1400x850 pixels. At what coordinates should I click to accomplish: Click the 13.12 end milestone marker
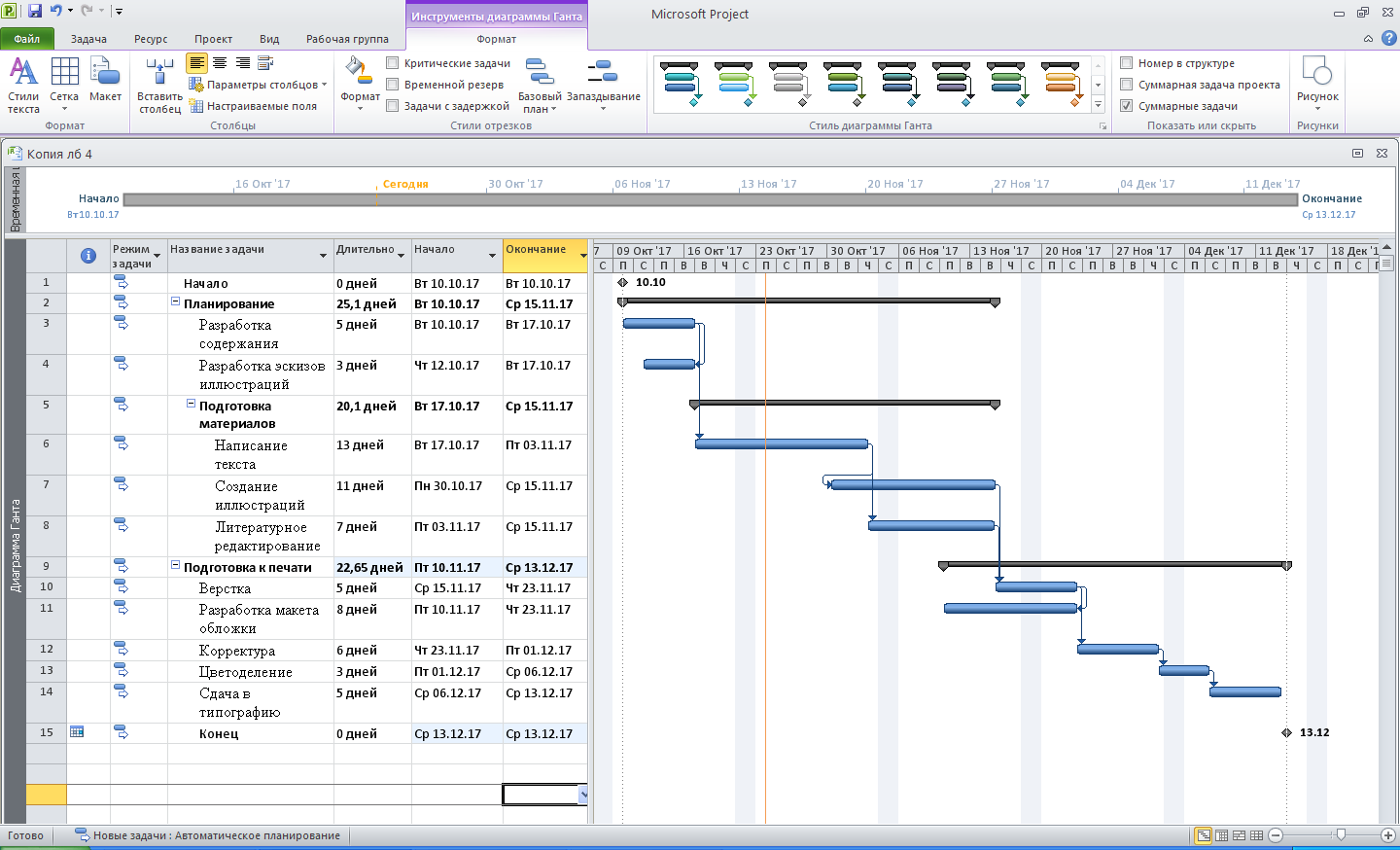(x=1286, y=732)
